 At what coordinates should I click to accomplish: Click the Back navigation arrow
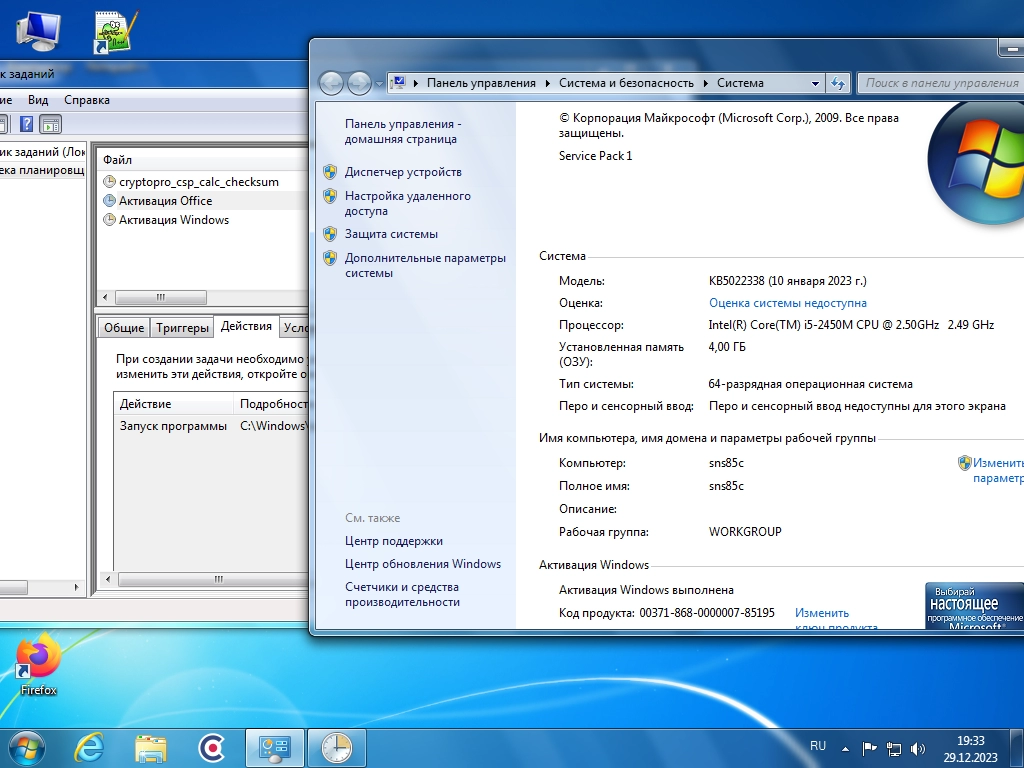point(332,83)
